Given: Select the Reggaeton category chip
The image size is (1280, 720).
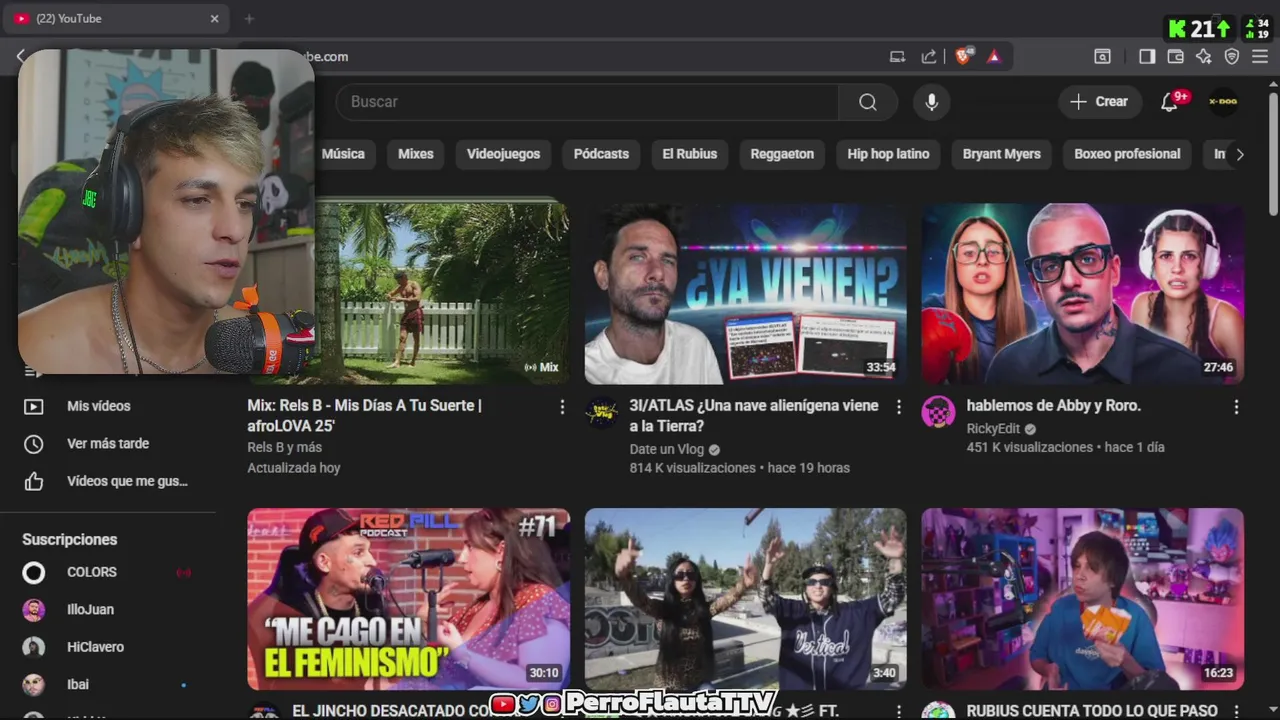Looking at the screenshot, I should (782, 154).
